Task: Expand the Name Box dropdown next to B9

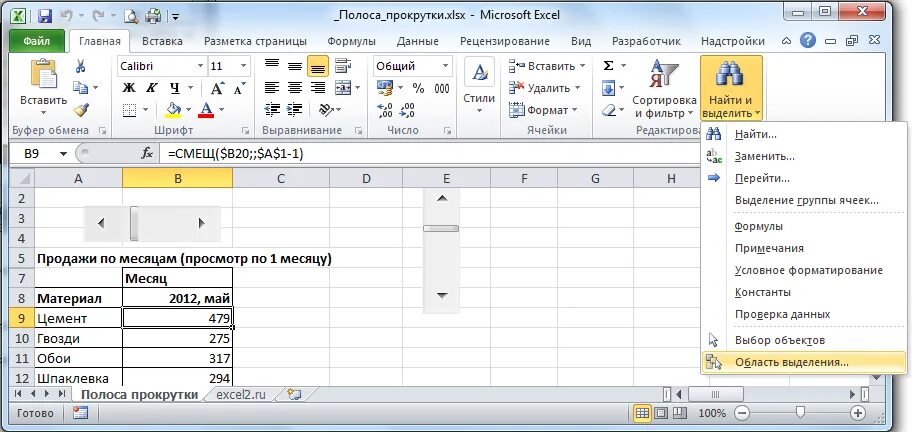Action: click(x=63, y=154)
